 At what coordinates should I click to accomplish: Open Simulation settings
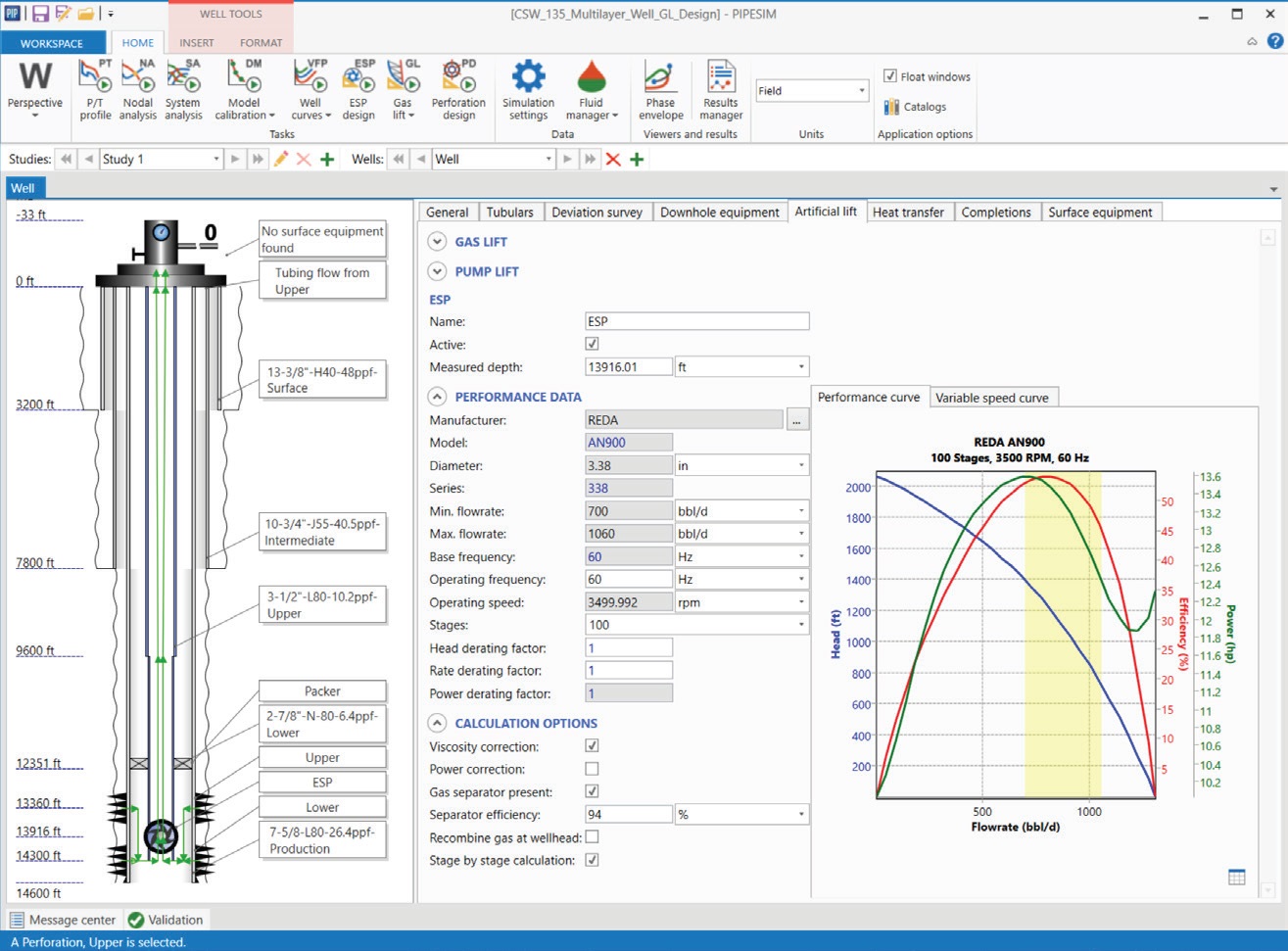pyautogui.click(x=528, y=88)
